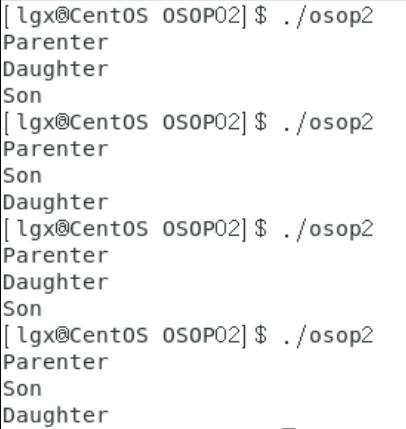Click the fourth Parenter output line
The height and width of the screenshot is (429, 406).
pos(56,362)
